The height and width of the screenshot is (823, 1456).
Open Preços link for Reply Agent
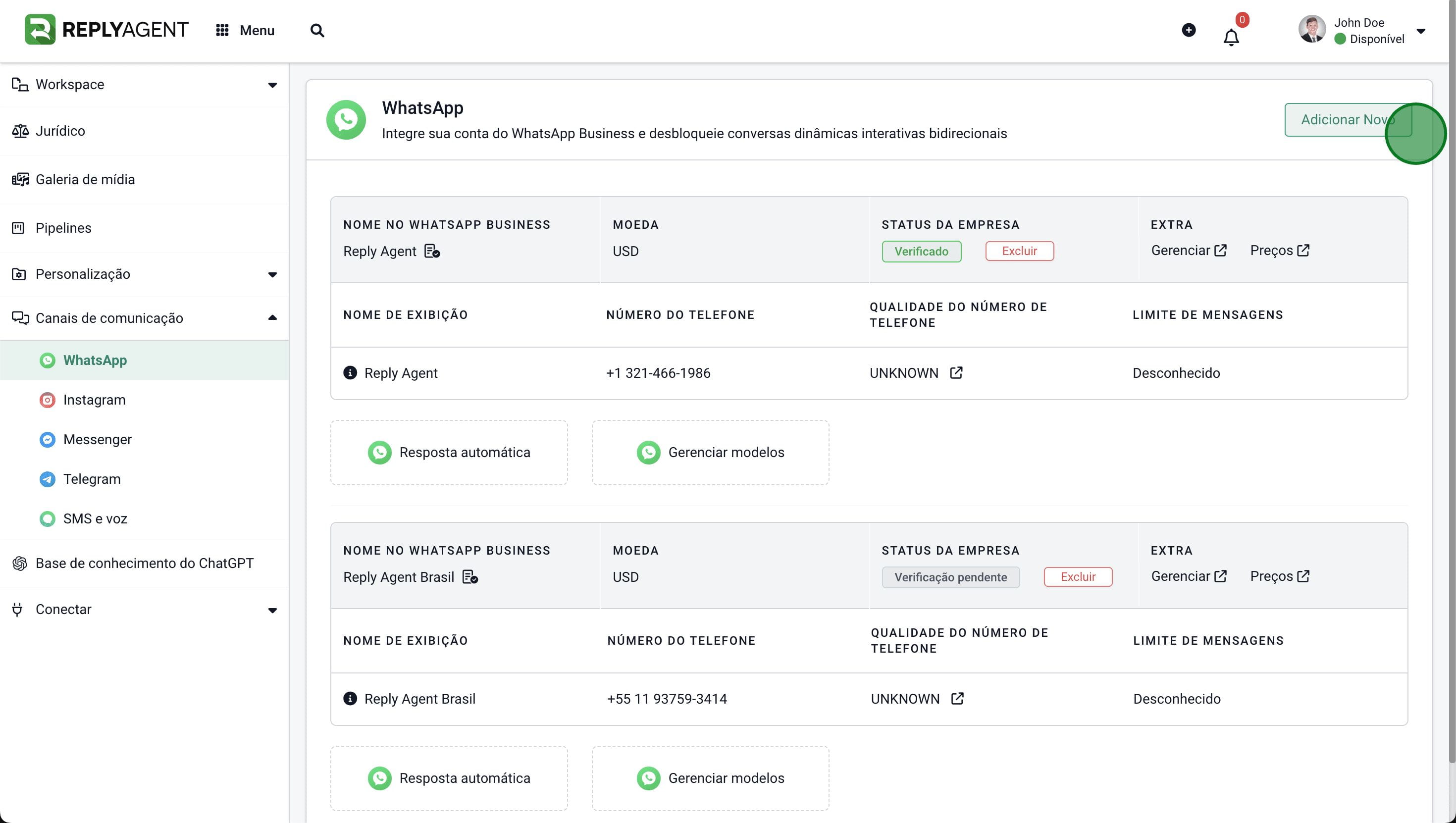point(1280,251)
